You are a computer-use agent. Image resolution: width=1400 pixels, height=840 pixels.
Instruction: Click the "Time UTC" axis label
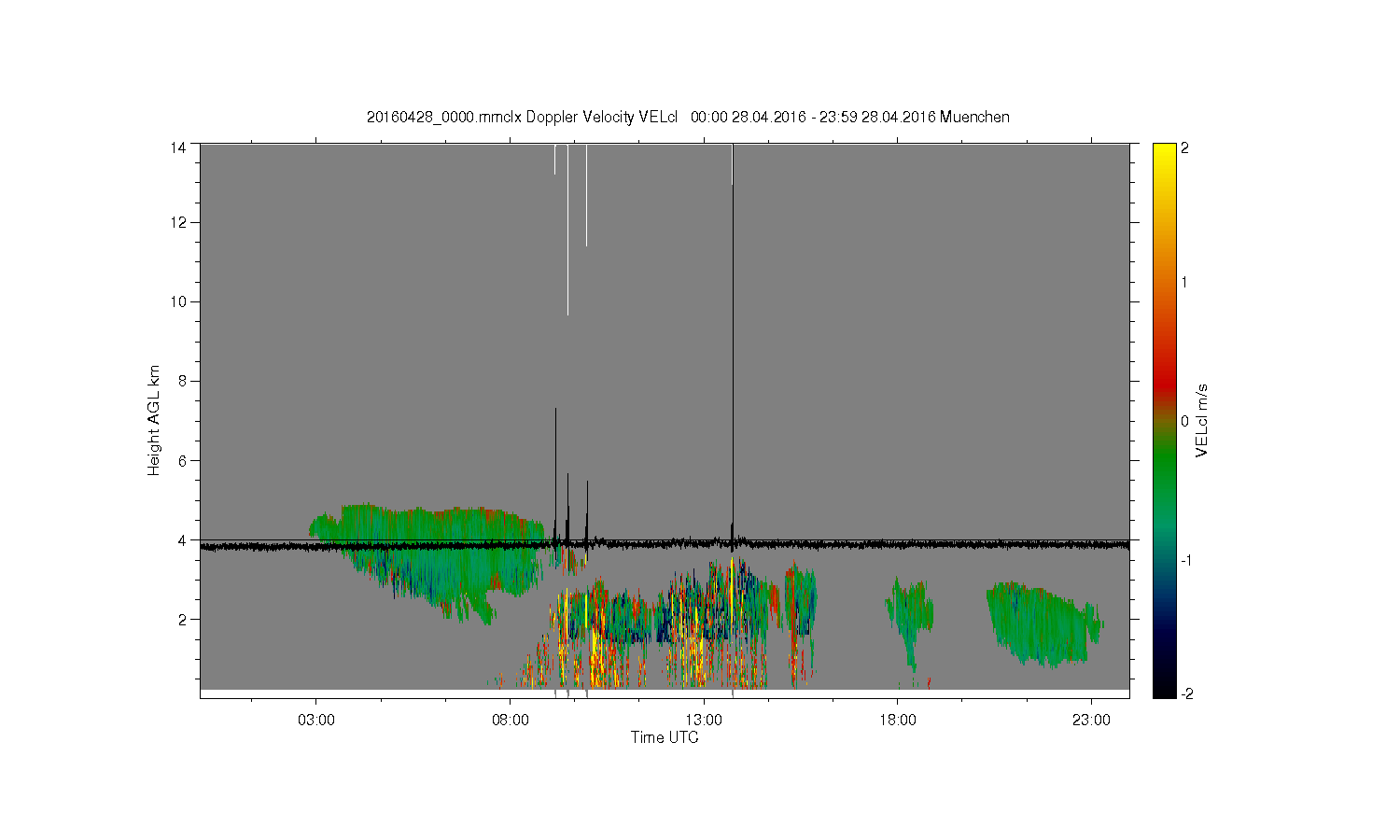665,737
